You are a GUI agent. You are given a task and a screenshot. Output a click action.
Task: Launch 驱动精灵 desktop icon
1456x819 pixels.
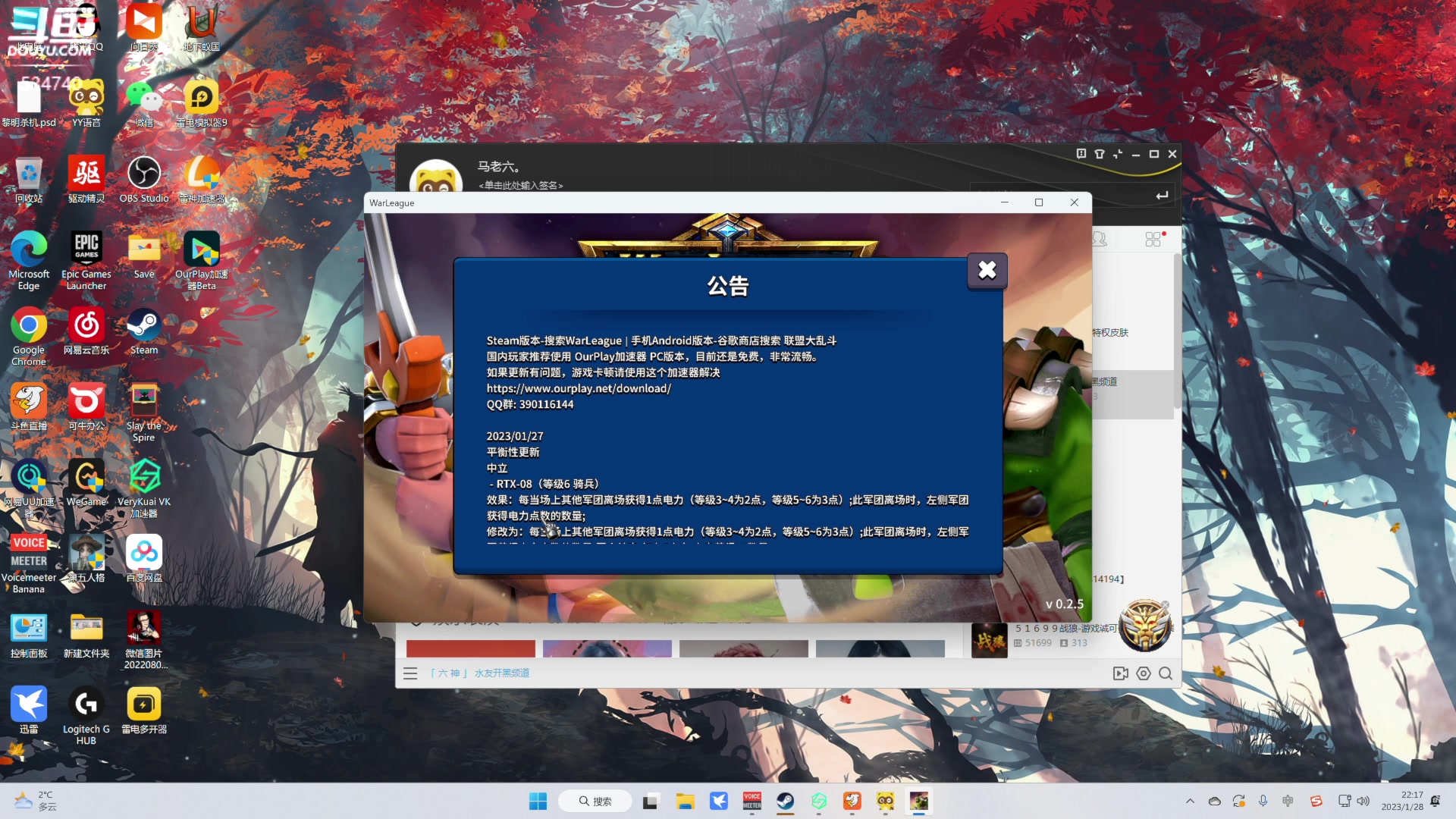pos(86,180)
